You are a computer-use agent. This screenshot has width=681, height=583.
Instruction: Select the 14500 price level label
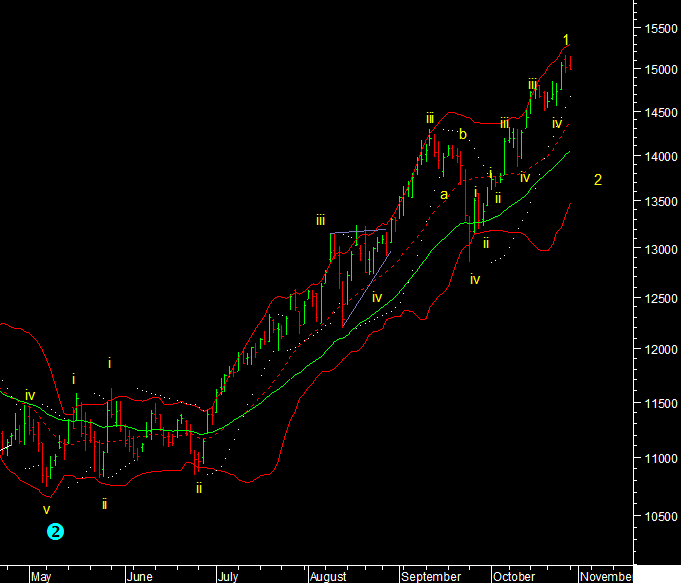pyautogui.click(x=661, y=113)
